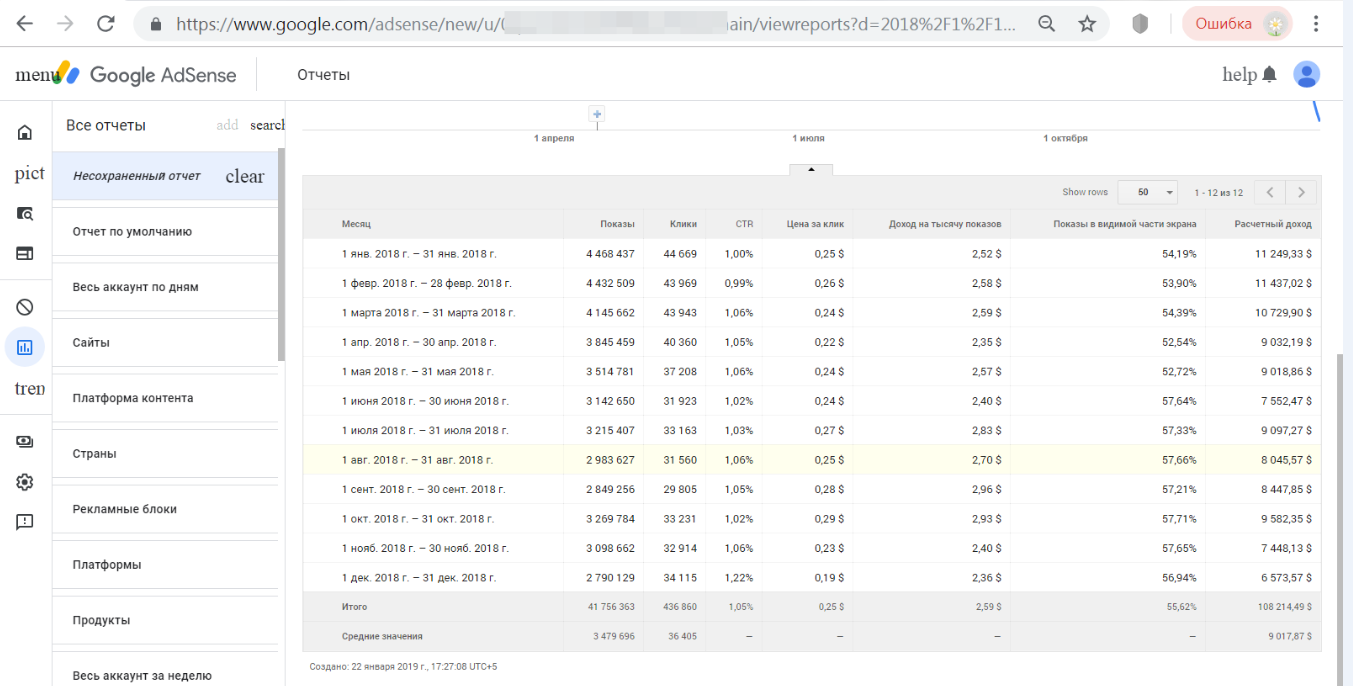This screenshot has height=686, width=1353.
Task: Sort the table by the Показы column
Action: click(x=617, y=224)
